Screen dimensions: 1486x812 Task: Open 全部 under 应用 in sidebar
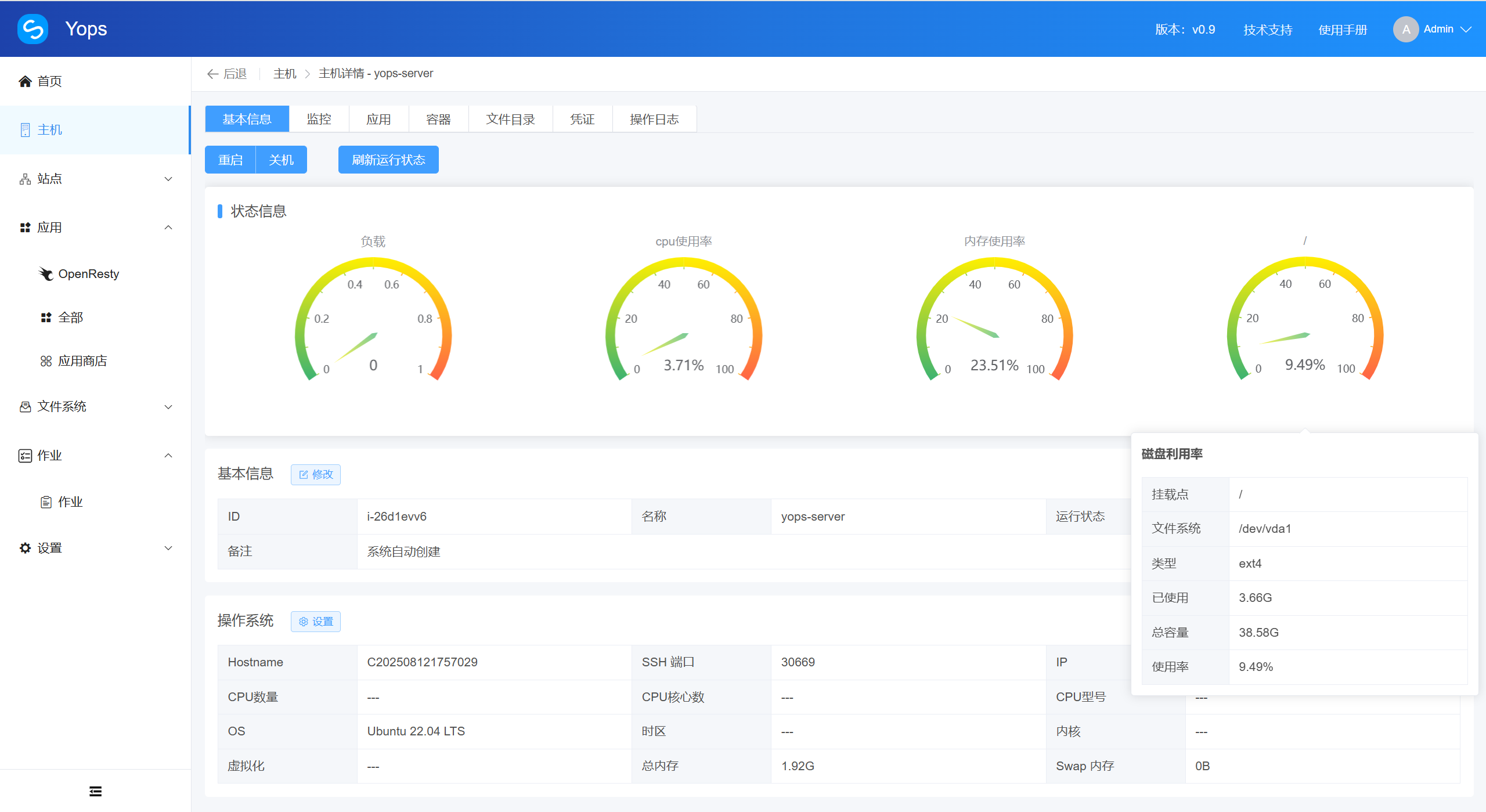[95, 317]
